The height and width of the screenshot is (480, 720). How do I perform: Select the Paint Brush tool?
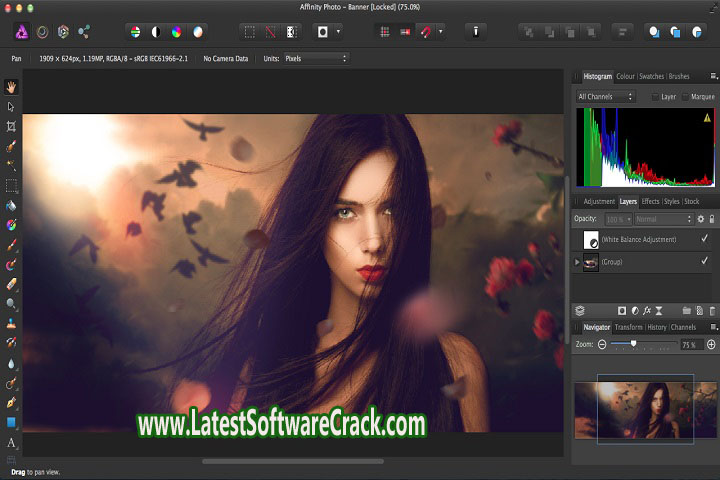[x=11, y=245]
